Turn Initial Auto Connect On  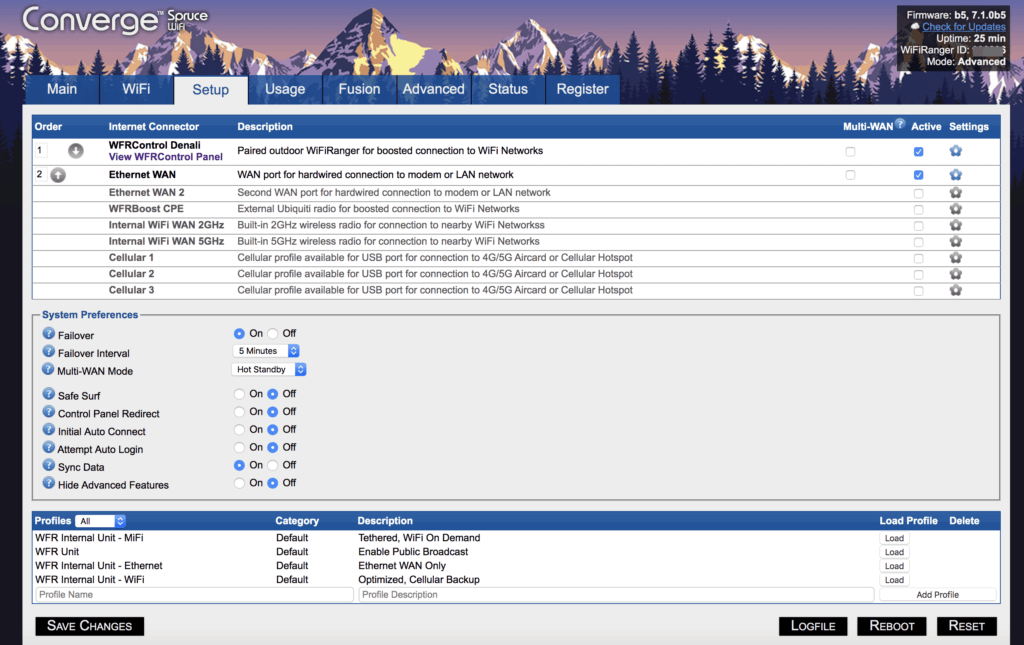tap(240, 430)
